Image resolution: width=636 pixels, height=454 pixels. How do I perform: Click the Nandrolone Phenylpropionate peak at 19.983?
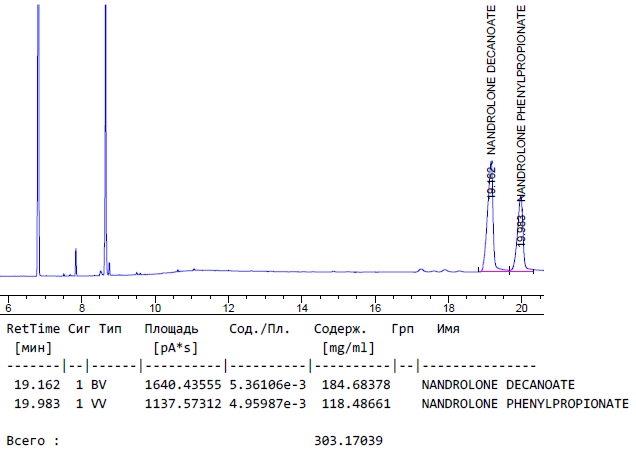(521, 240)
